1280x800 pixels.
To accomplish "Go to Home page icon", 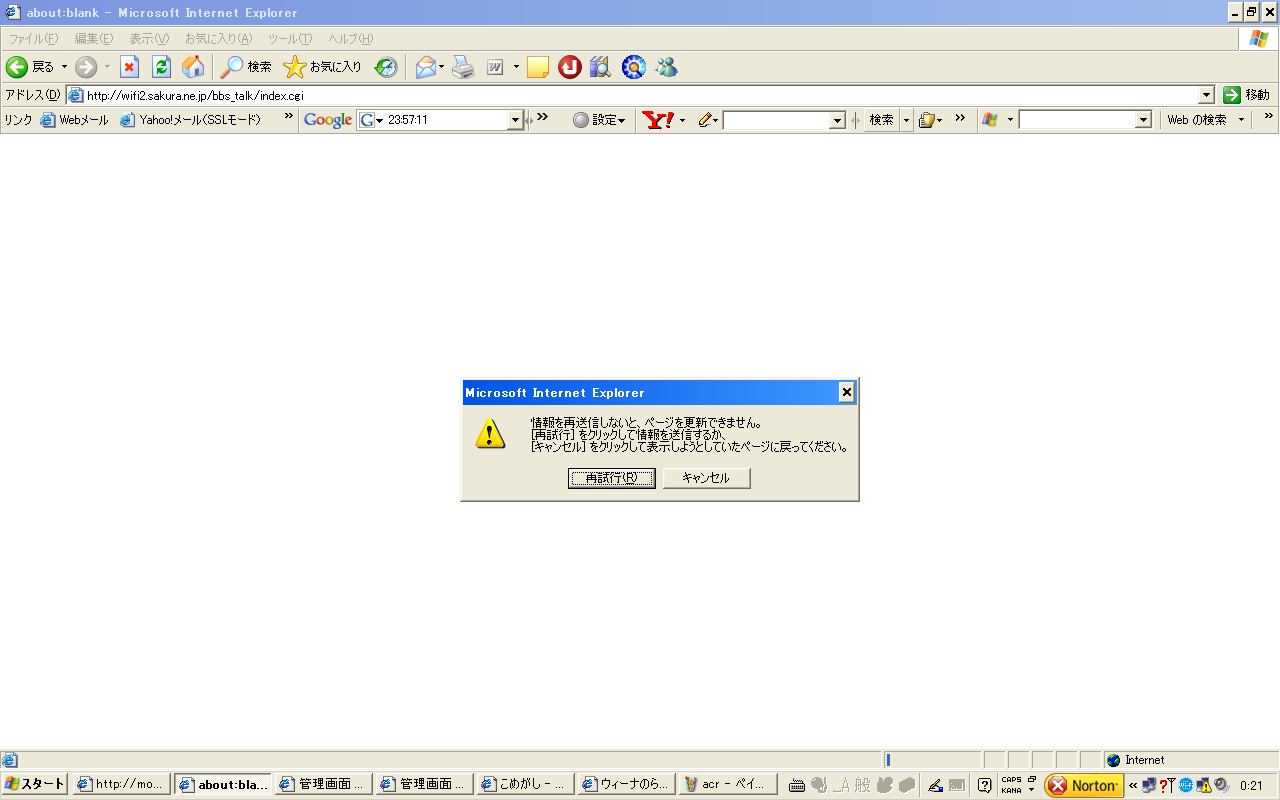I will (193, 67).
